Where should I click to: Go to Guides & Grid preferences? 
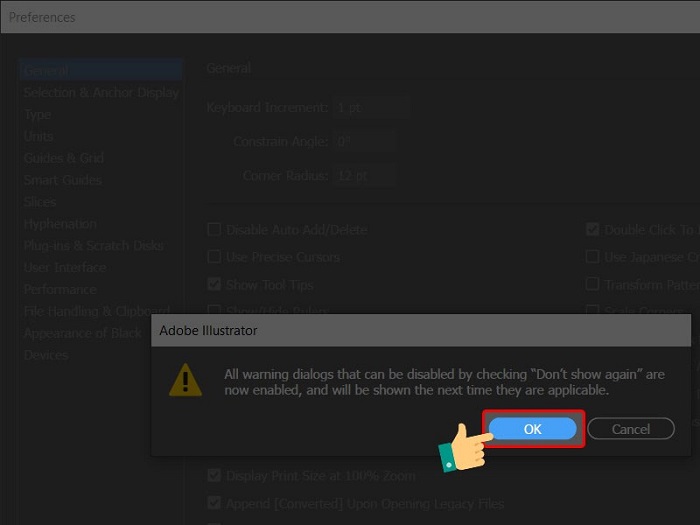tap(63, 158)
